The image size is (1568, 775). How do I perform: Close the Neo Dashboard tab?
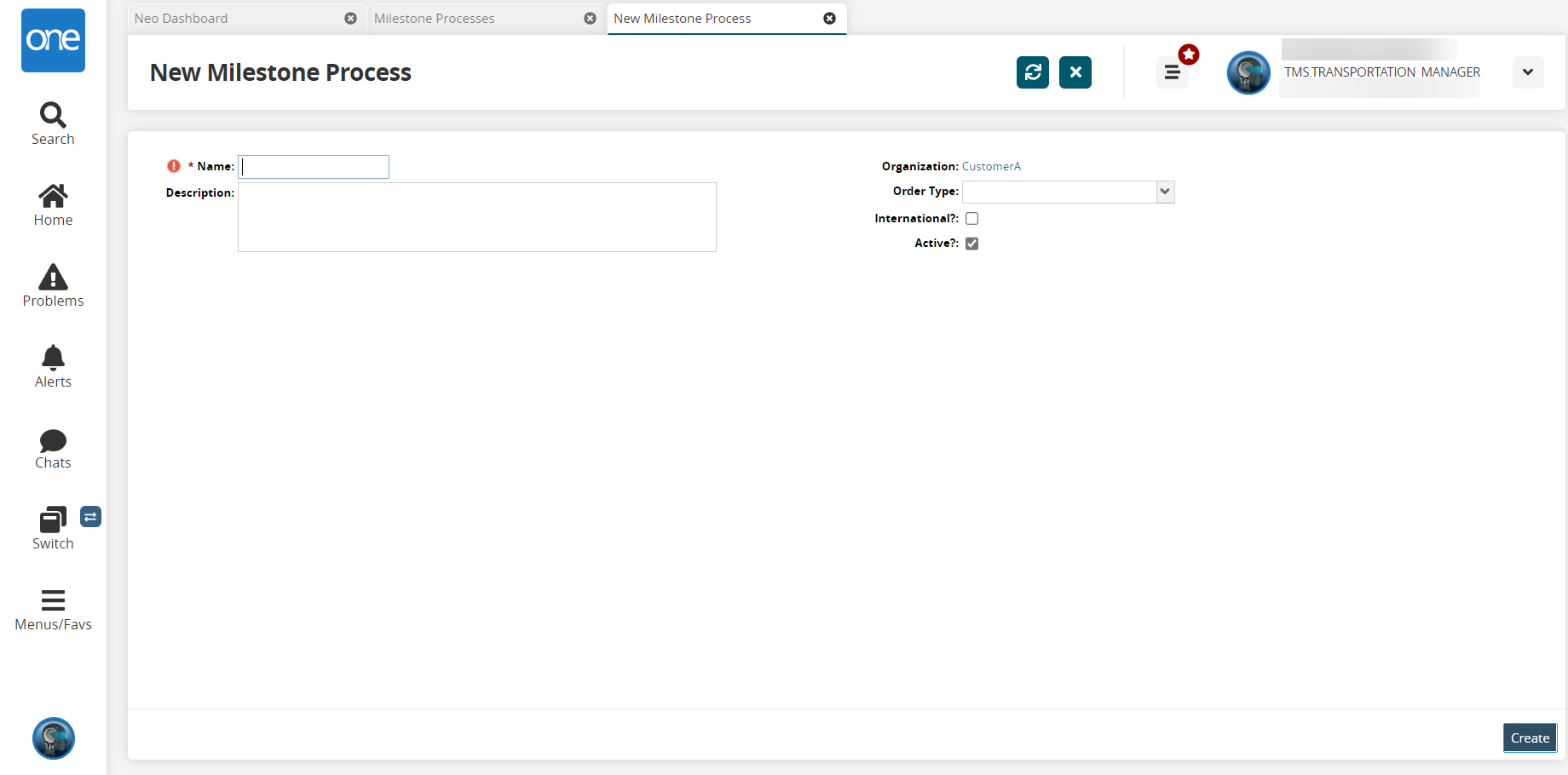[350, 18]
